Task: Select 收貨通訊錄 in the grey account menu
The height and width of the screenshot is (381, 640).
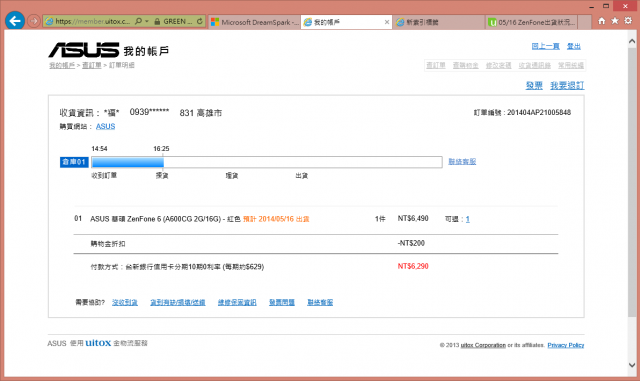Action: [535, 65]
